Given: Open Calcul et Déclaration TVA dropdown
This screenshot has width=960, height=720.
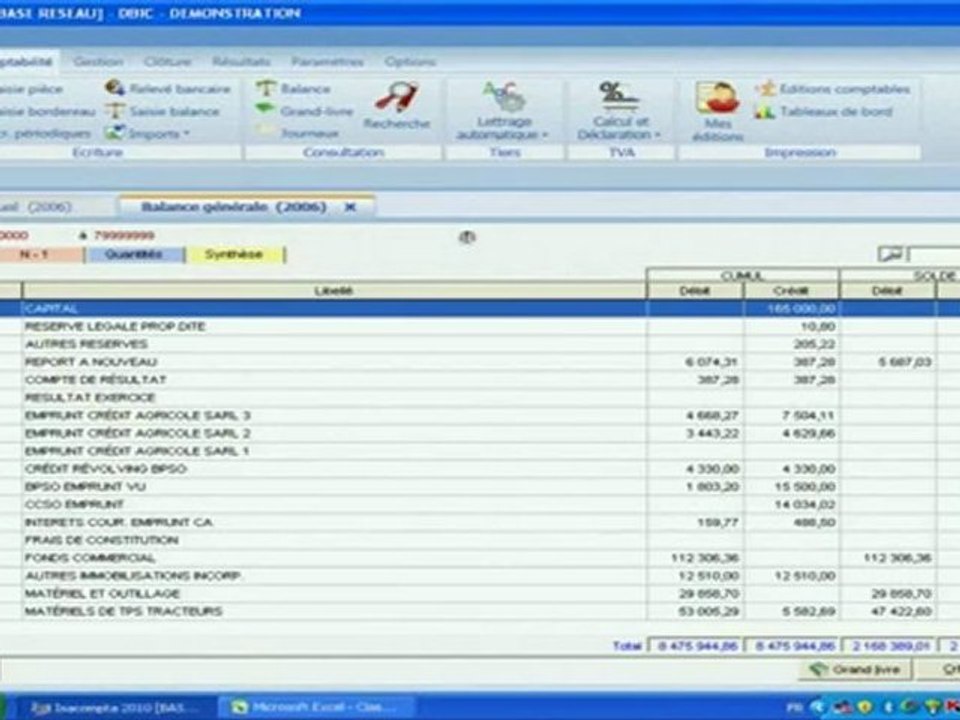Looking at the screenshot, I should coord(620,111).
